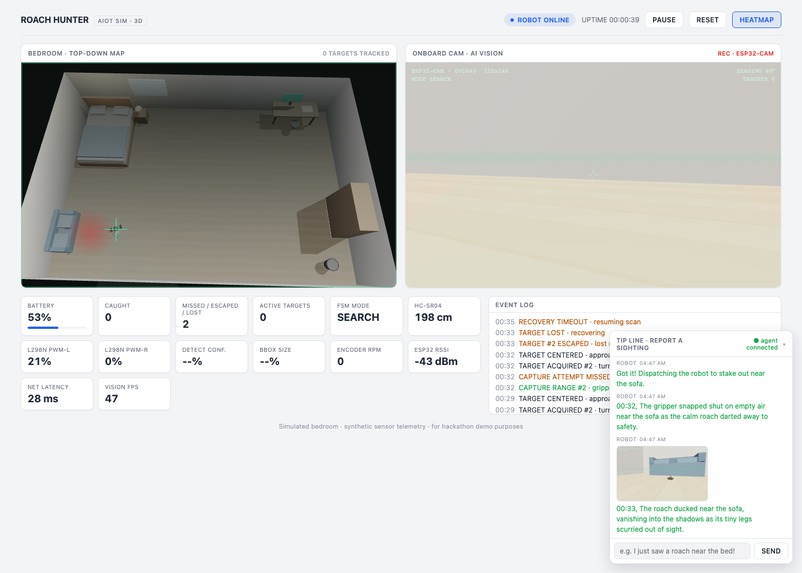Select the FSM MODE SEARCH card
802x573 pixels.
[x=366, y=316]
